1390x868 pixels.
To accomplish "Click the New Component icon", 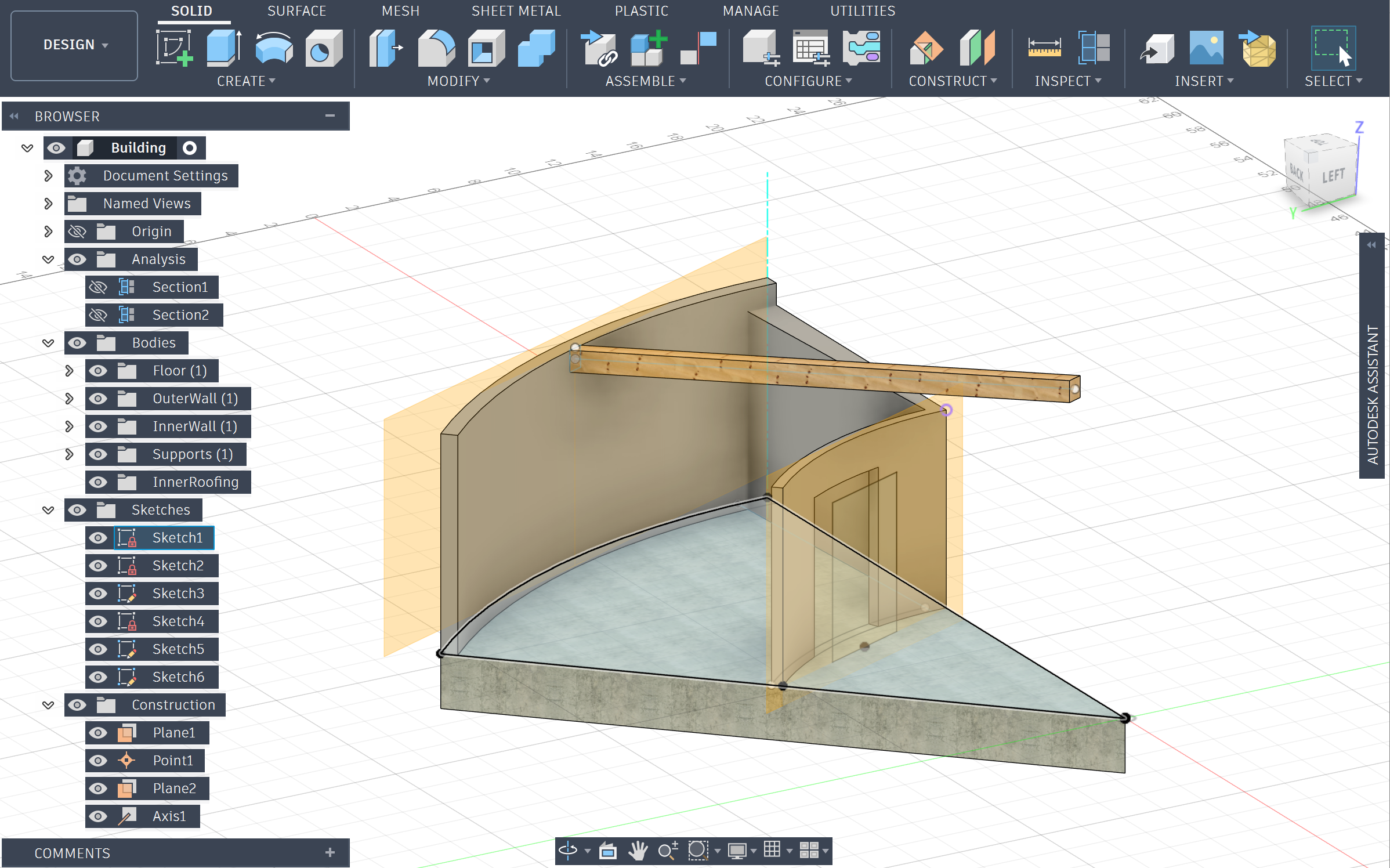I will tap(649, 48).
